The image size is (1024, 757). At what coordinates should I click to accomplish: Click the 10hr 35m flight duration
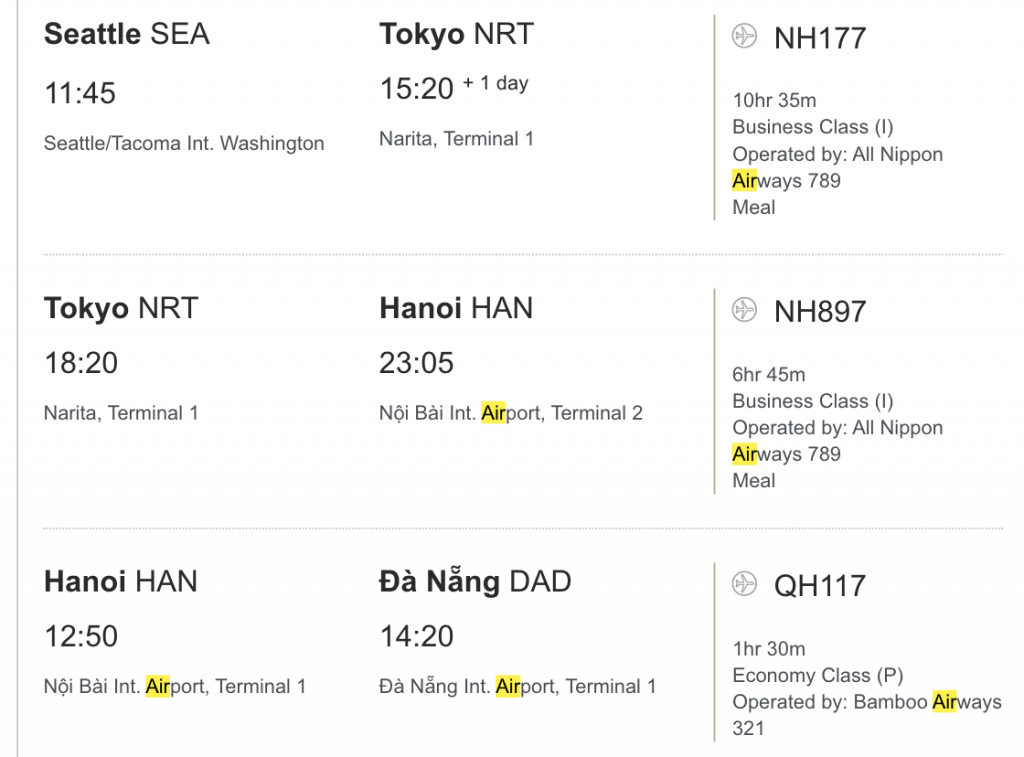(774, 100)
